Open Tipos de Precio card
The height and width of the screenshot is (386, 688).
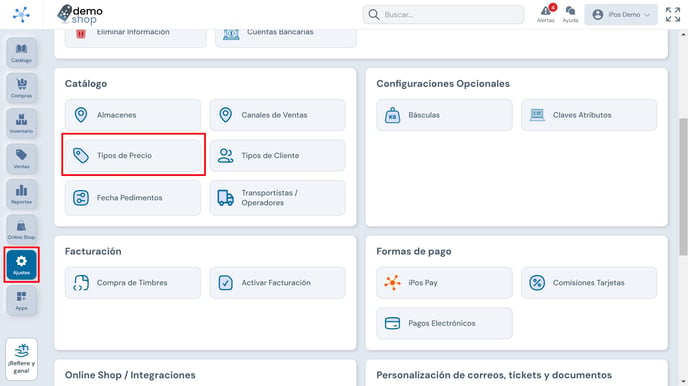click(x=133, y=155)
